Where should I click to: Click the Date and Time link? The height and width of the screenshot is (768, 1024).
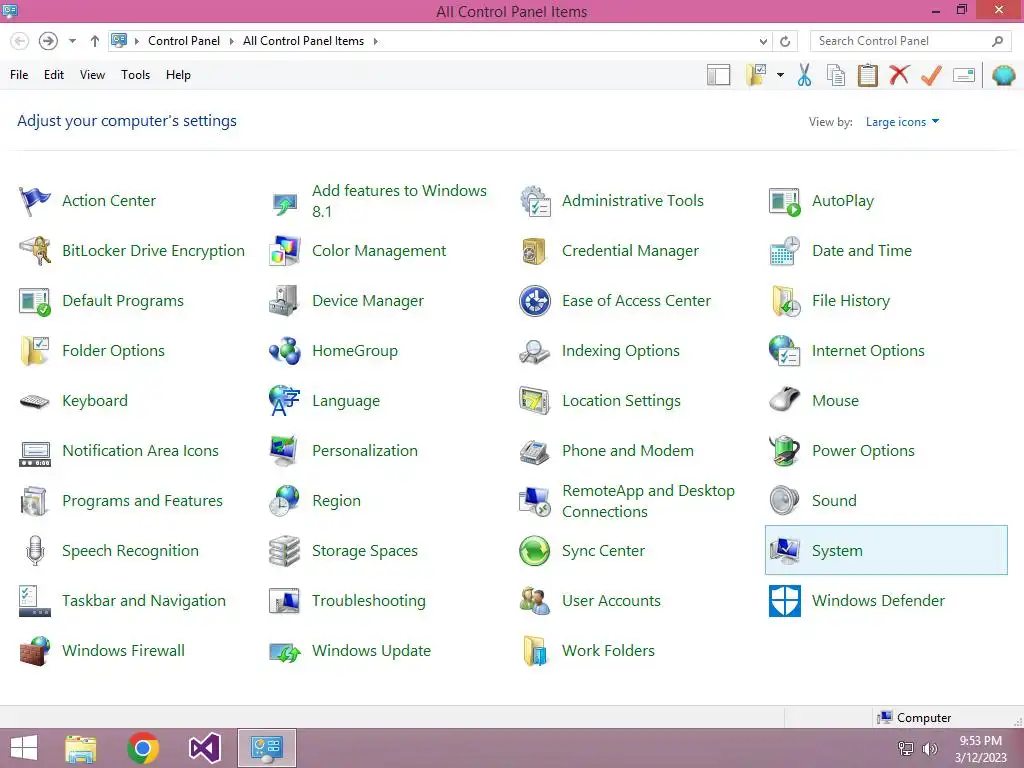point(862,251)
